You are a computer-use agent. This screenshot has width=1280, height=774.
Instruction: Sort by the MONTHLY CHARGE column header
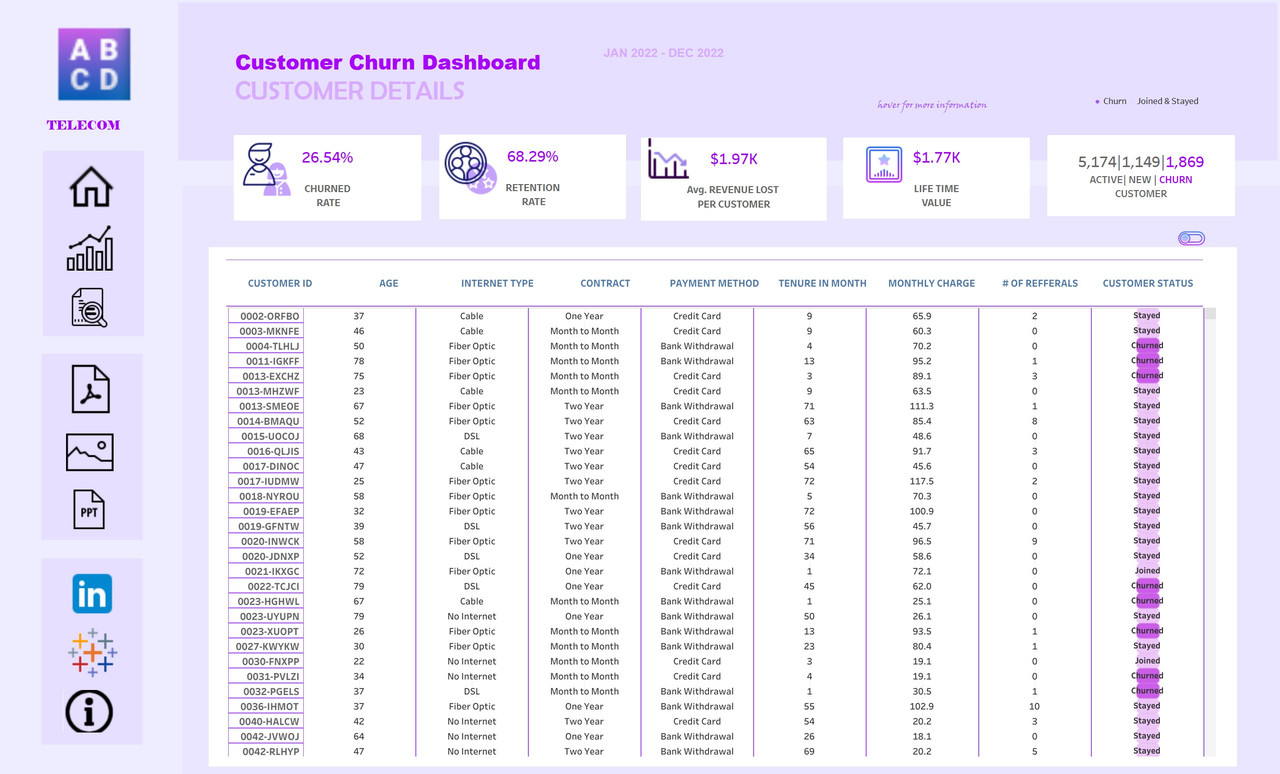pyautogui.click(x=931, y=283)
